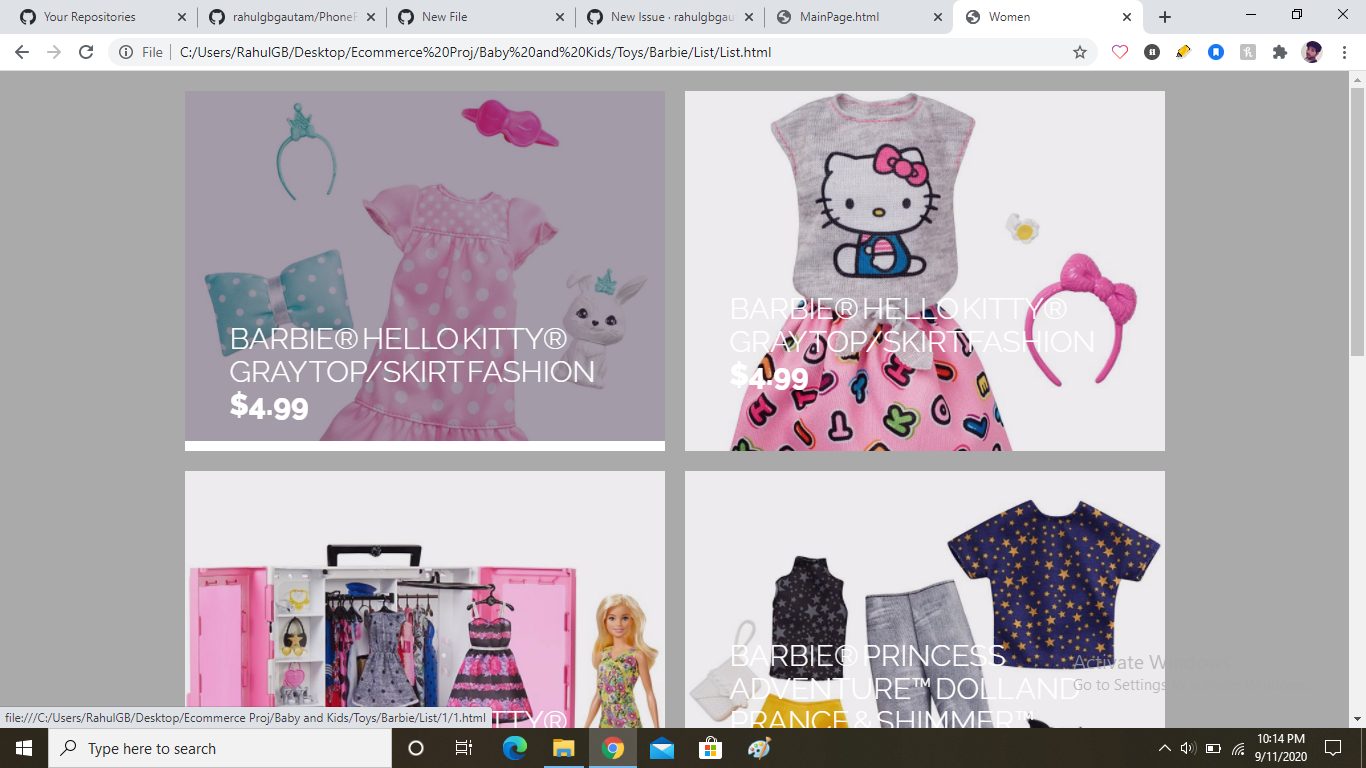Viewport: 1366px width, 768px height.
Task: Open the Princess Adventure doll product card
Action: (x=925, y=599)
